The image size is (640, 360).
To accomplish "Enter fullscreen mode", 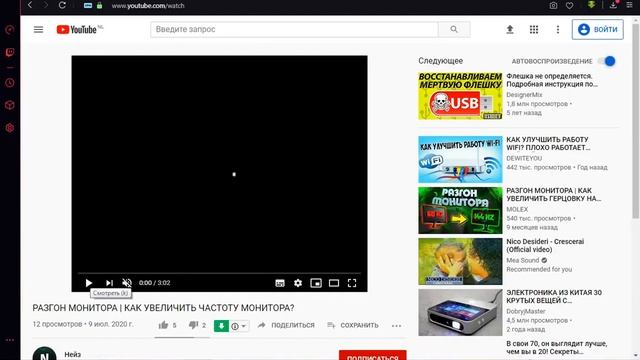I will tap(352, 283).
